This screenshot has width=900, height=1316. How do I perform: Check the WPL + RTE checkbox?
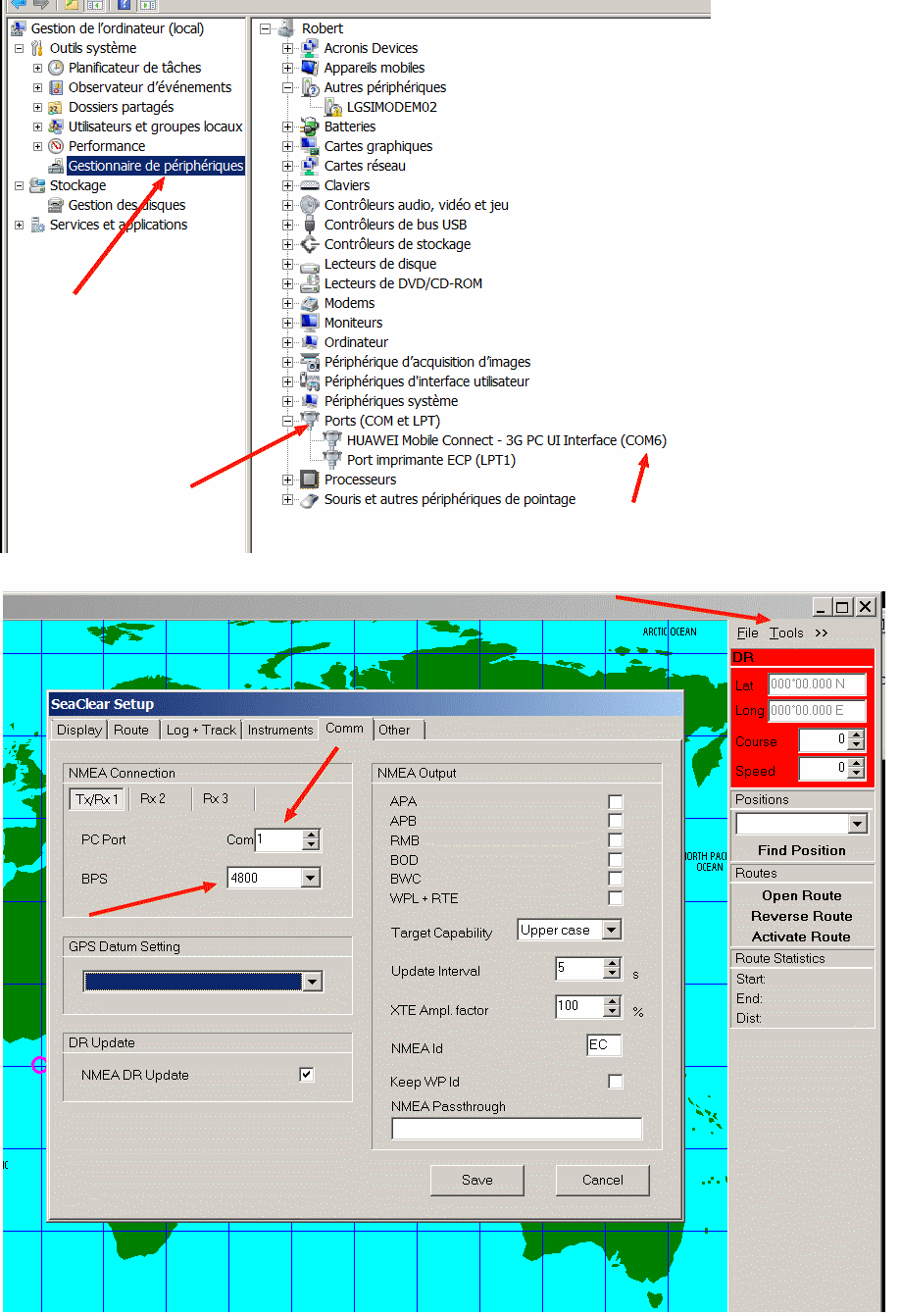coord(616,898)
